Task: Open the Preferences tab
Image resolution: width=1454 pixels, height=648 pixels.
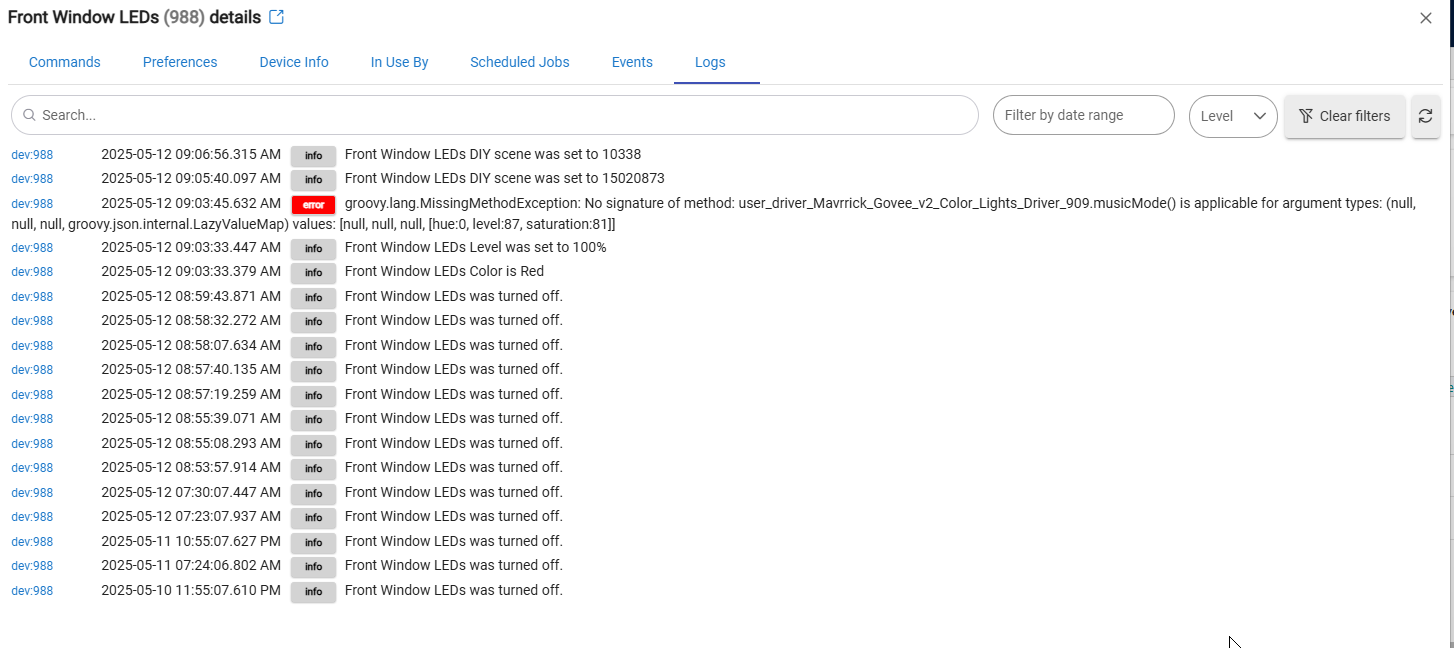Action: (x=180, y=62)
